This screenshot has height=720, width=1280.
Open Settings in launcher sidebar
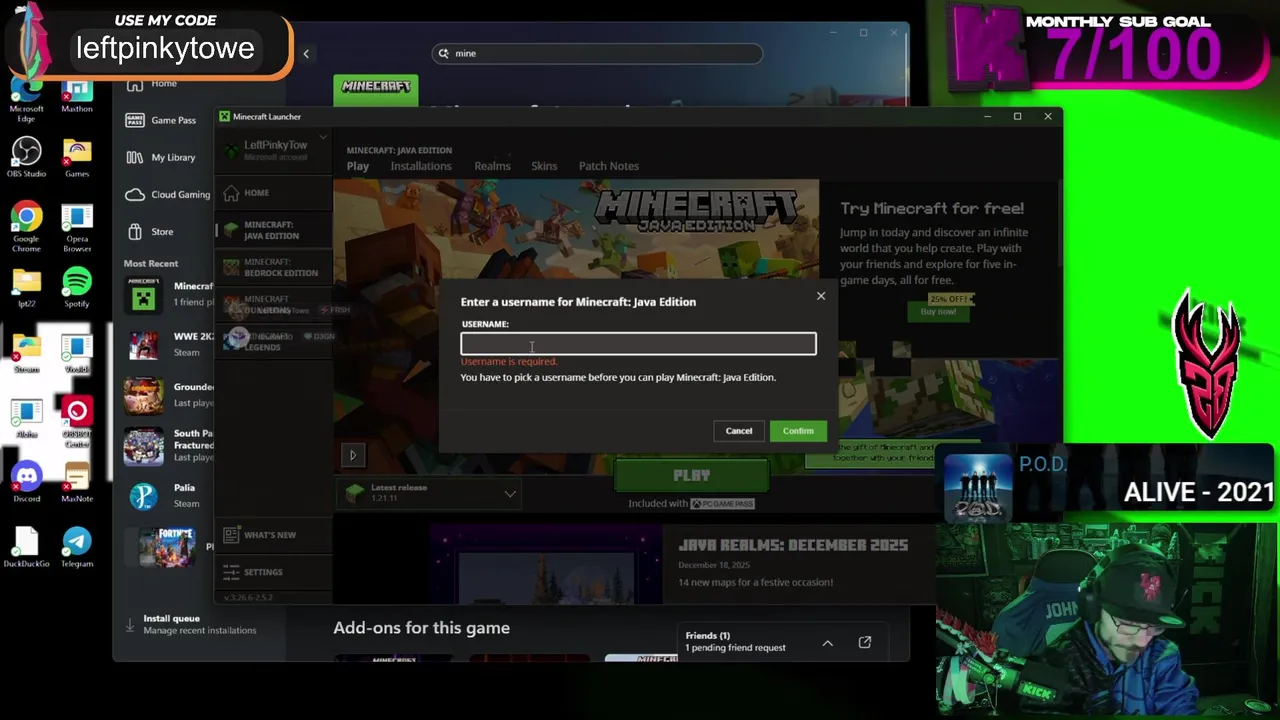click(x=272, y=572)
